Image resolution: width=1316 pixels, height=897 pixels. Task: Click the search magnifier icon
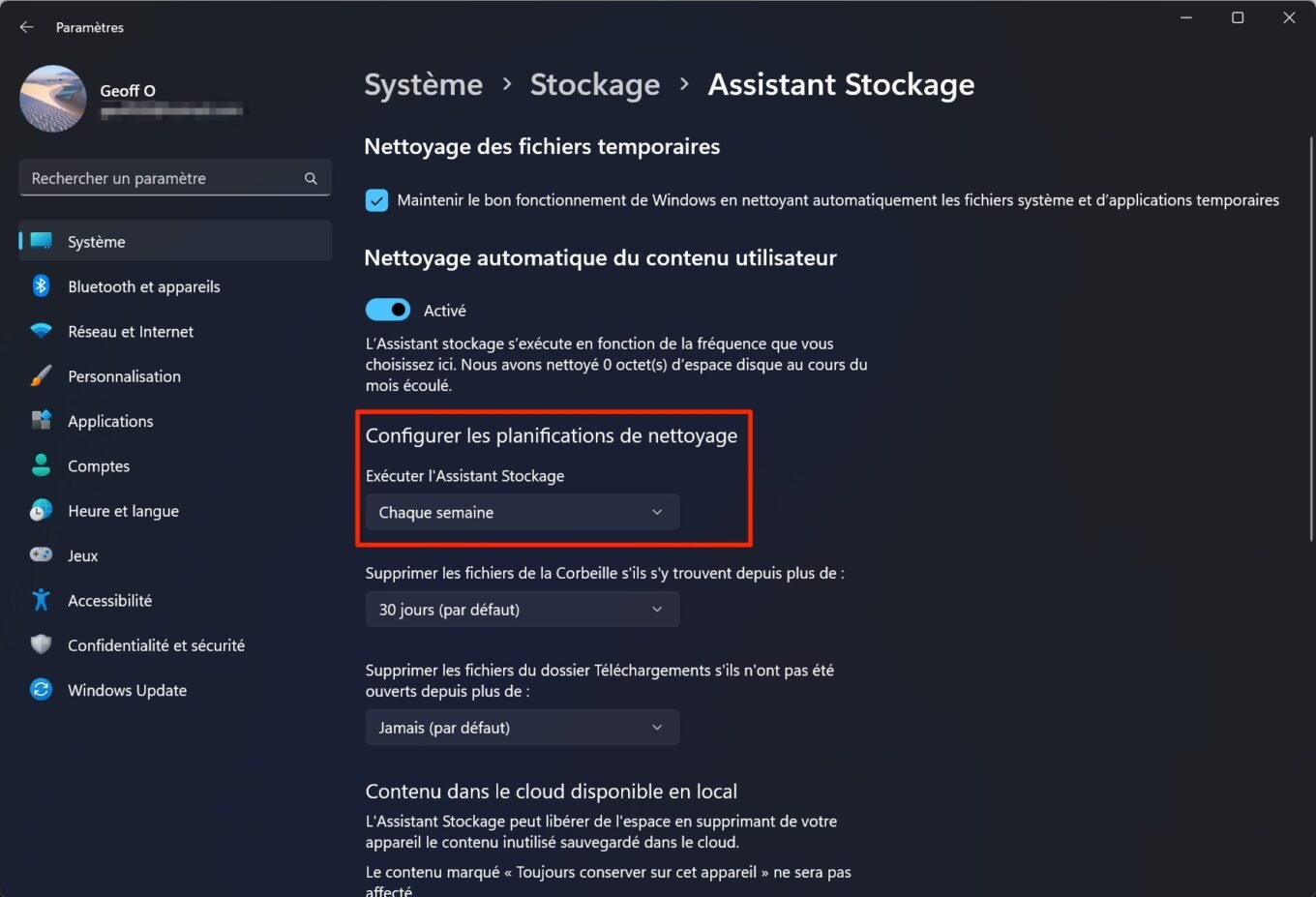click(x=311, y=178)
